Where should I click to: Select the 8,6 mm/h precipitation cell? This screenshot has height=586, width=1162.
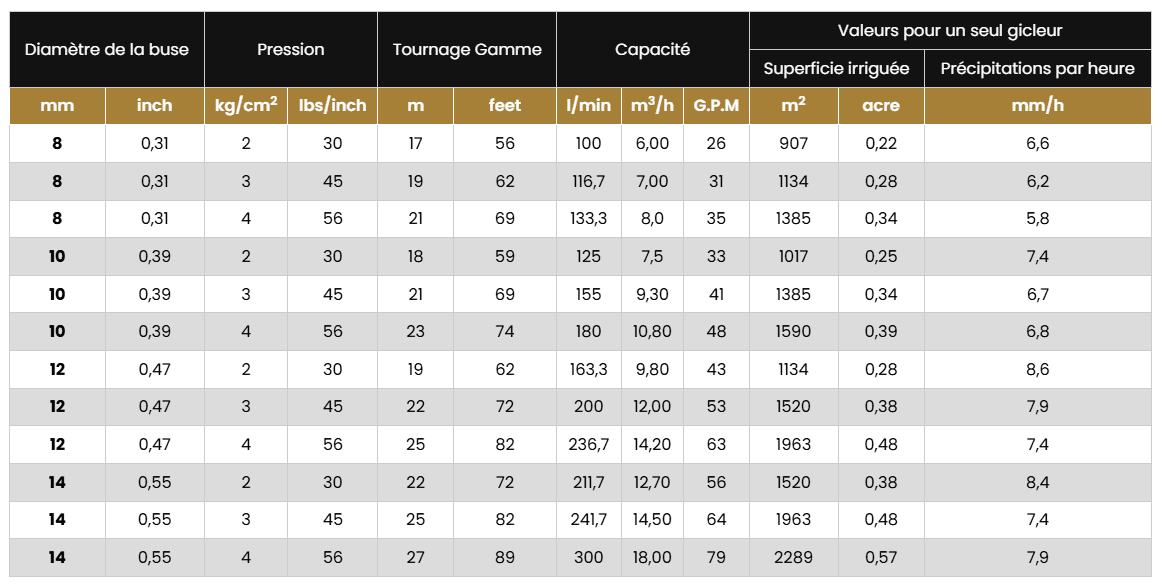(x=1037, y=369)
